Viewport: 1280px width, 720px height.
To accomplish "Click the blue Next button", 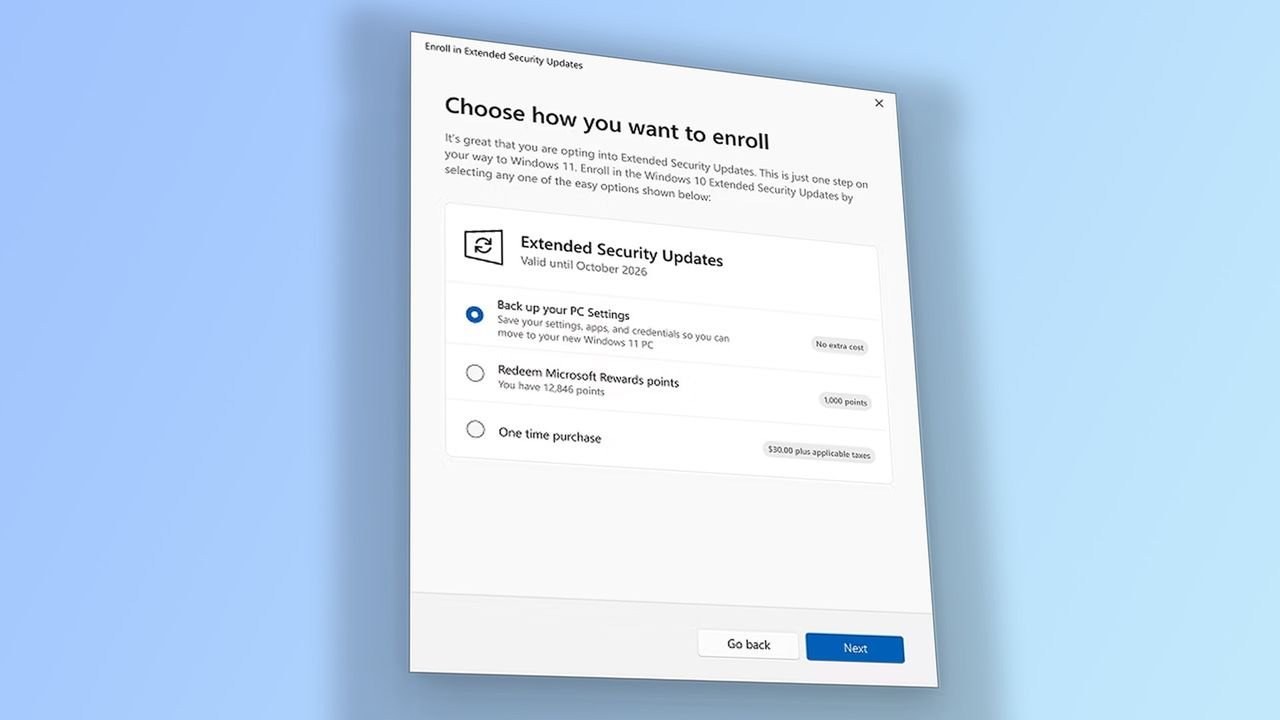I will coord(855,648).
